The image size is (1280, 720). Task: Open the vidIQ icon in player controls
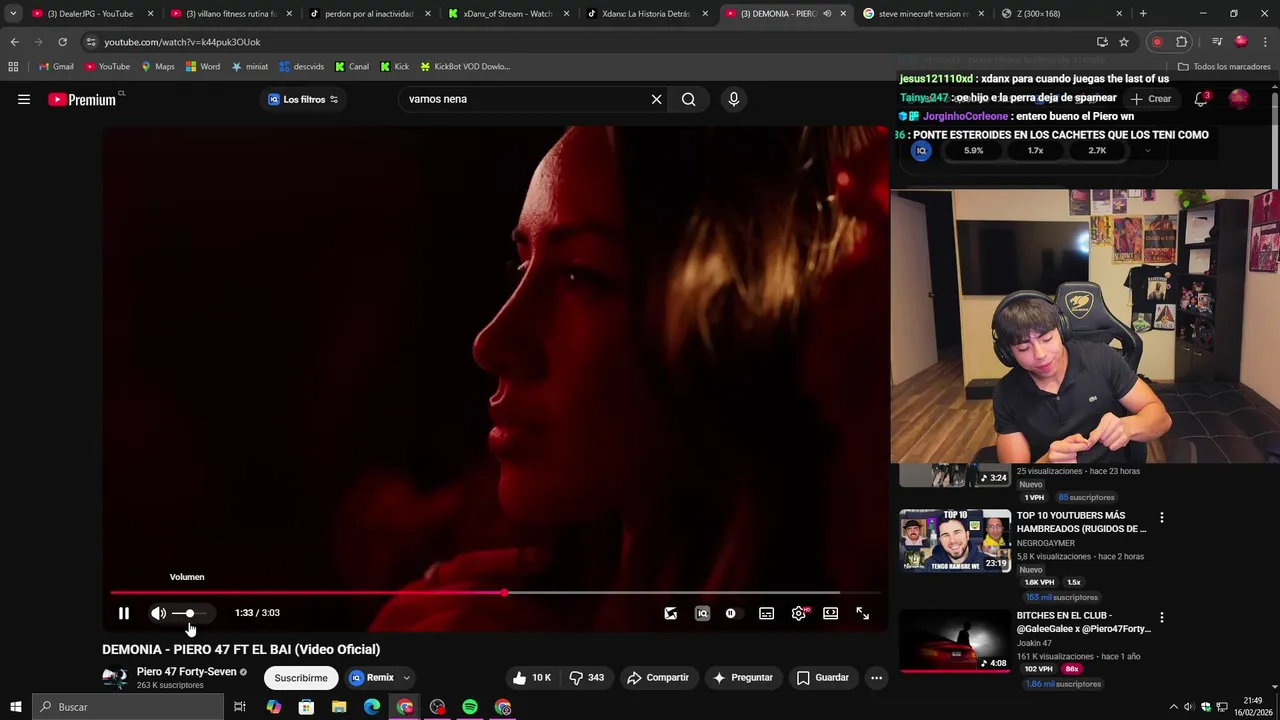click(702, 614)
